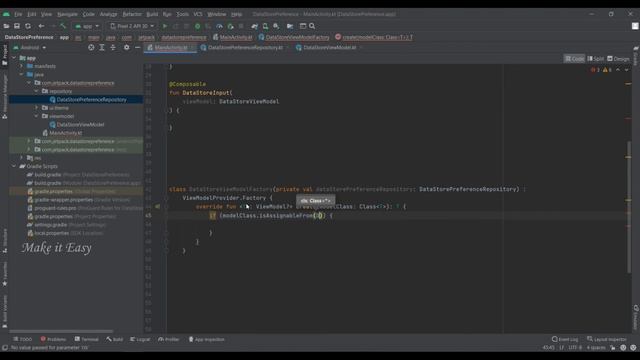Image resolution: width=640 pixels, height=360 pixels.
Task: Click the error count indicator in editor
Action: (x=595, y=70)
